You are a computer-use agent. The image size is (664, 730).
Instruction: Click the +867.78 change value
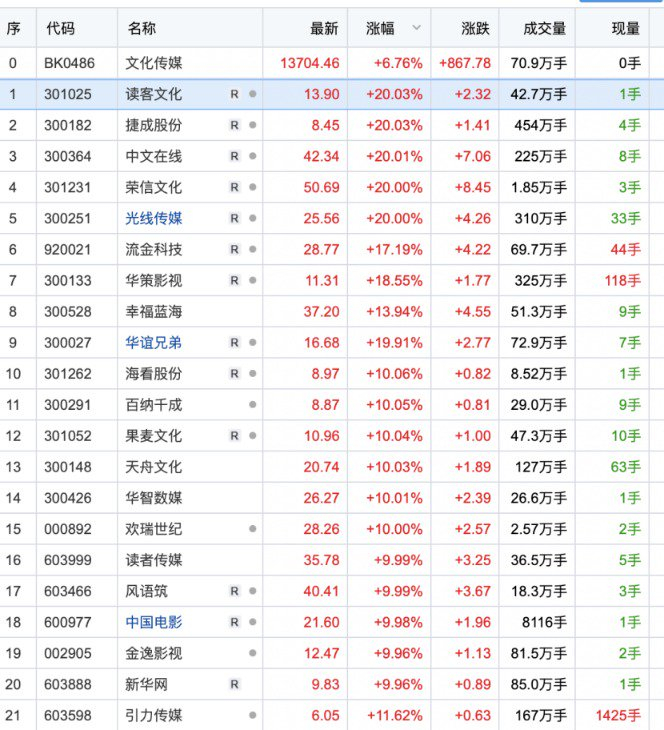click(465, 63)
